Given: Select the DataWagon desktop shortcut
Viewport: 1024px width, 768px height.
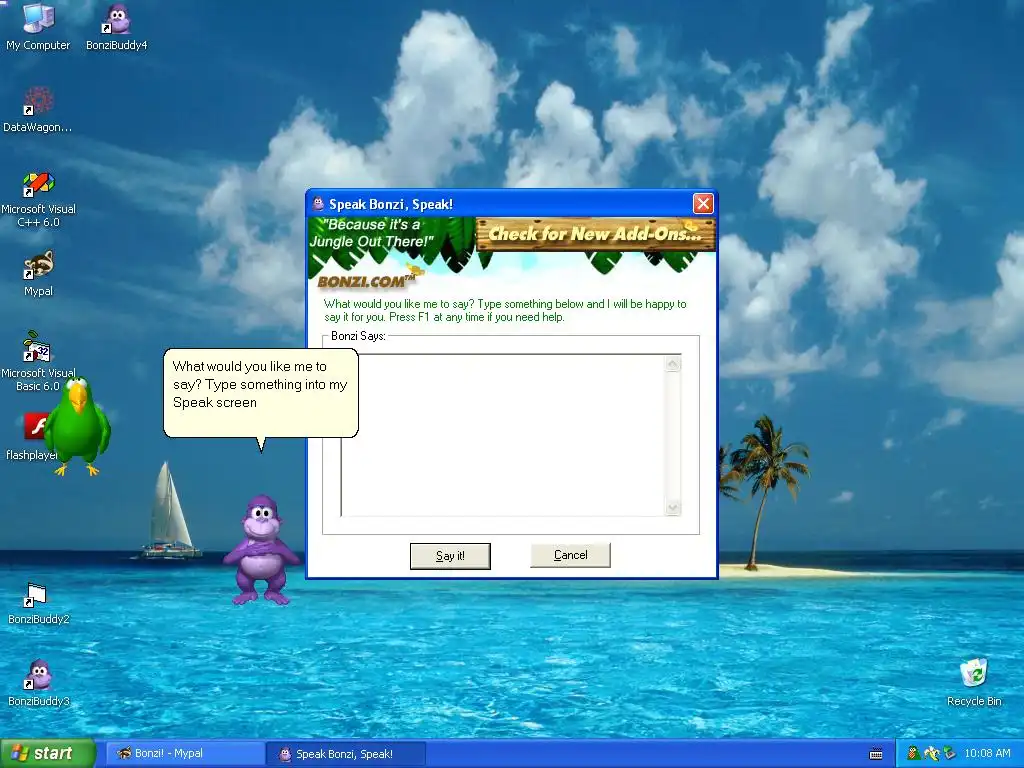Looking at the screenshot, I should tap(38, 109).
